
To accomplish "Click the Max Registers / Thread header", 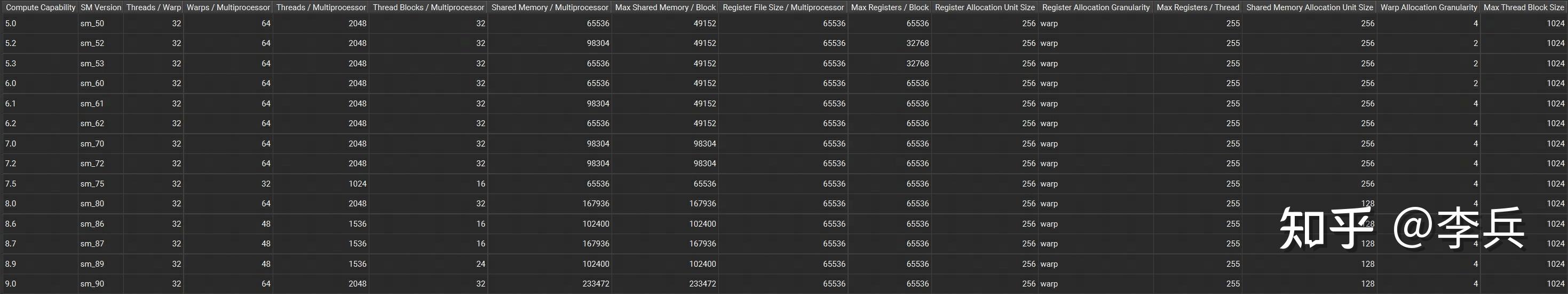I will click(1197, 7).
